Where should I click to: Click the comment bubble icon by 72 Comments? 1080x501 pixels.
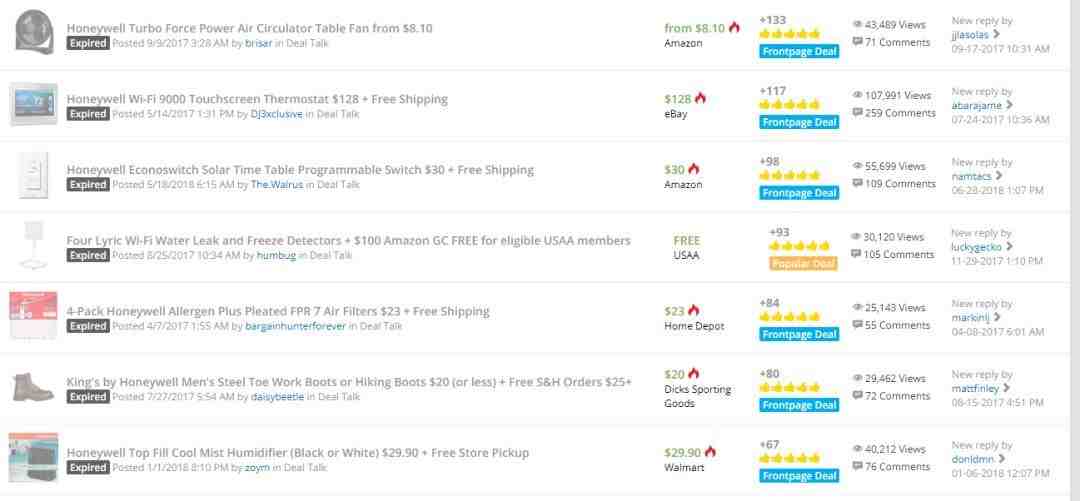click(857, 396)
